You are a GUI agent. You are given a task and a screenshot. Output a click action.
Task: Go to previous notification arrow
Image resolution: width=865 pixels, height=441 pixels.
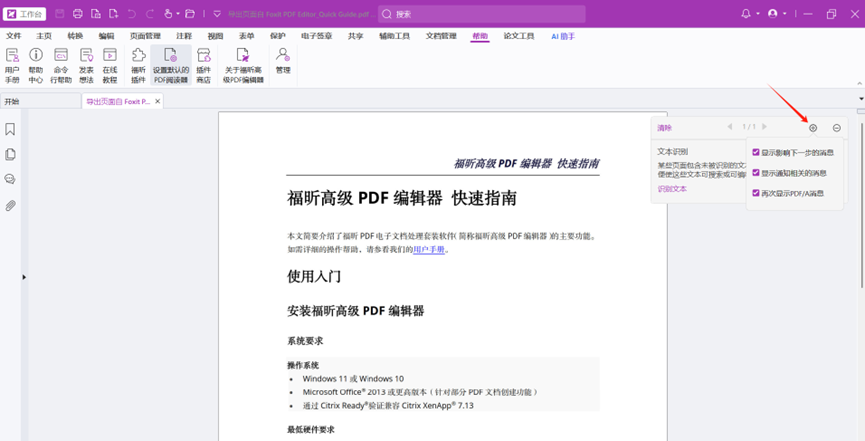tap(730, 127)
